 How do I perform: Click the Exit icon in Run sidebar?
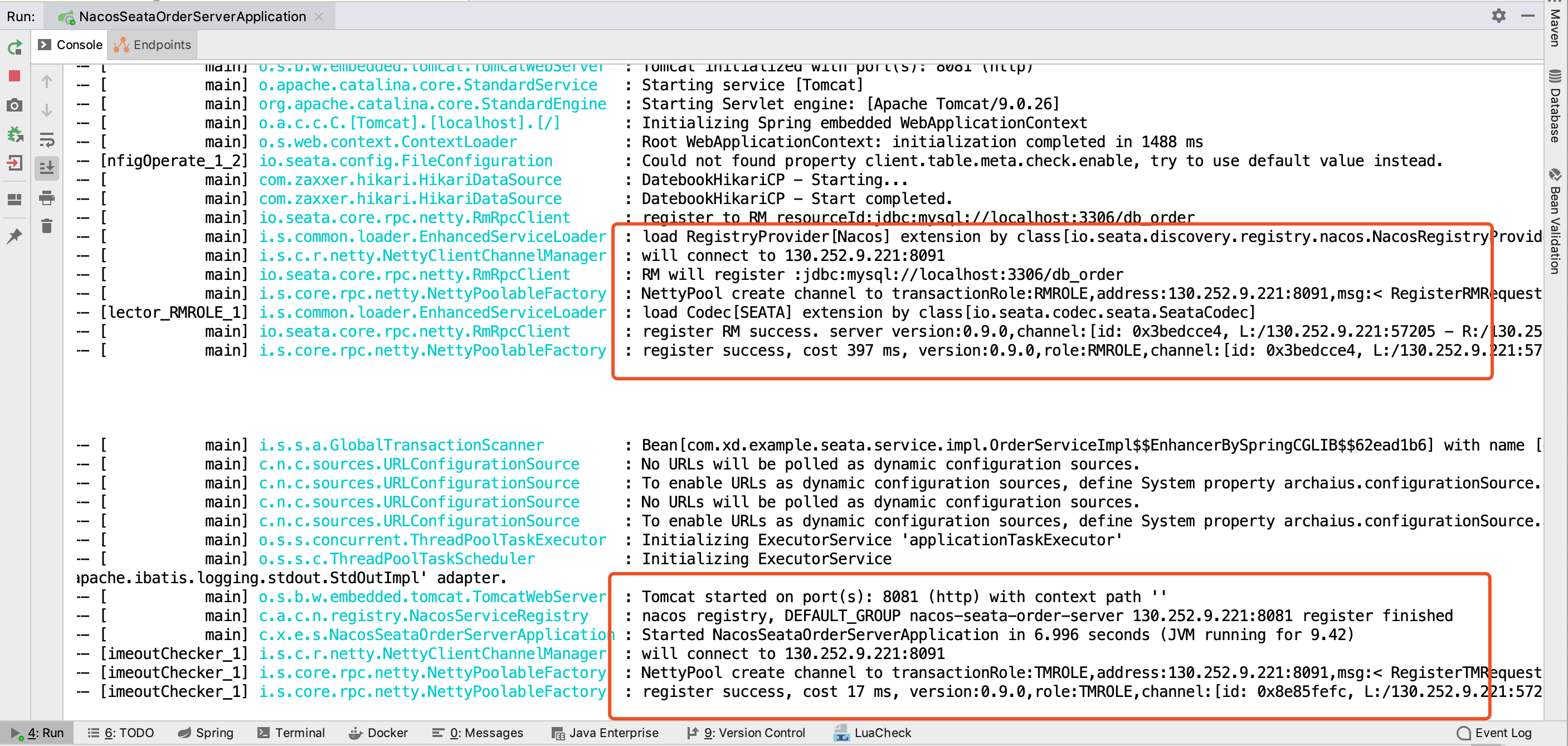tap(14, 163)
